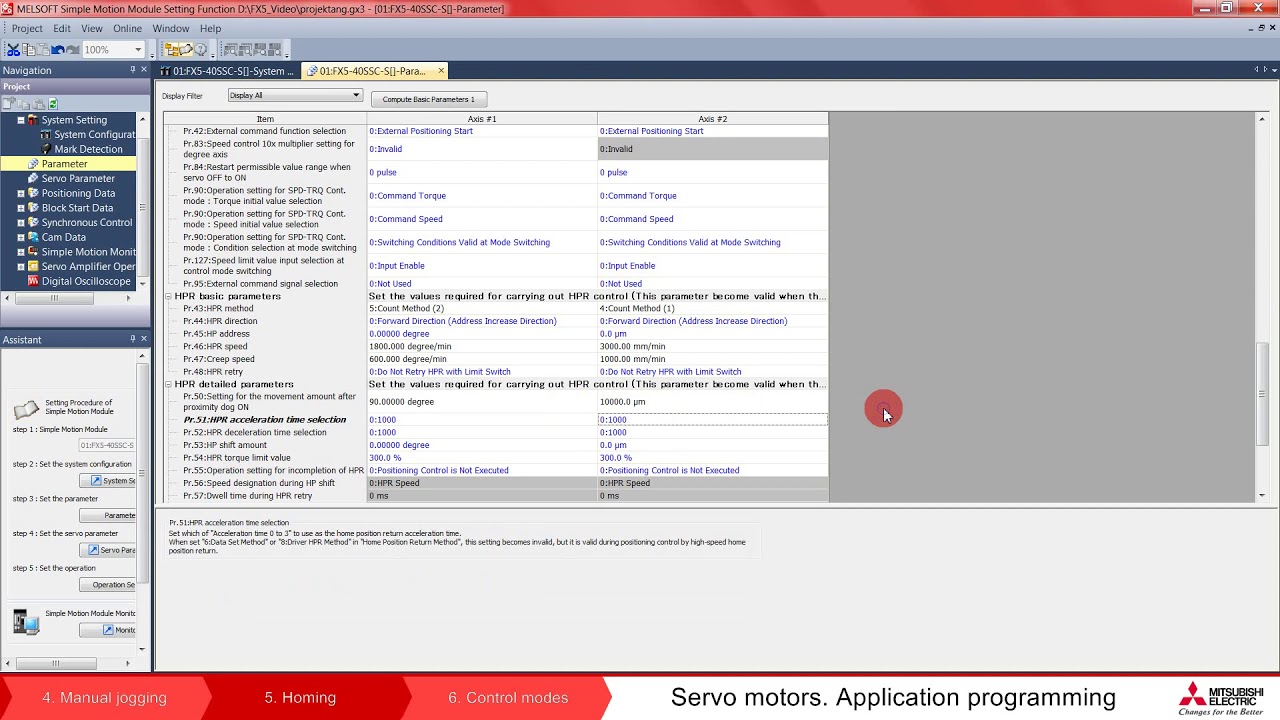Expand the Synchronous Control tree node
The width and height of the screenshot is (1280, 720).
(20, 222)
